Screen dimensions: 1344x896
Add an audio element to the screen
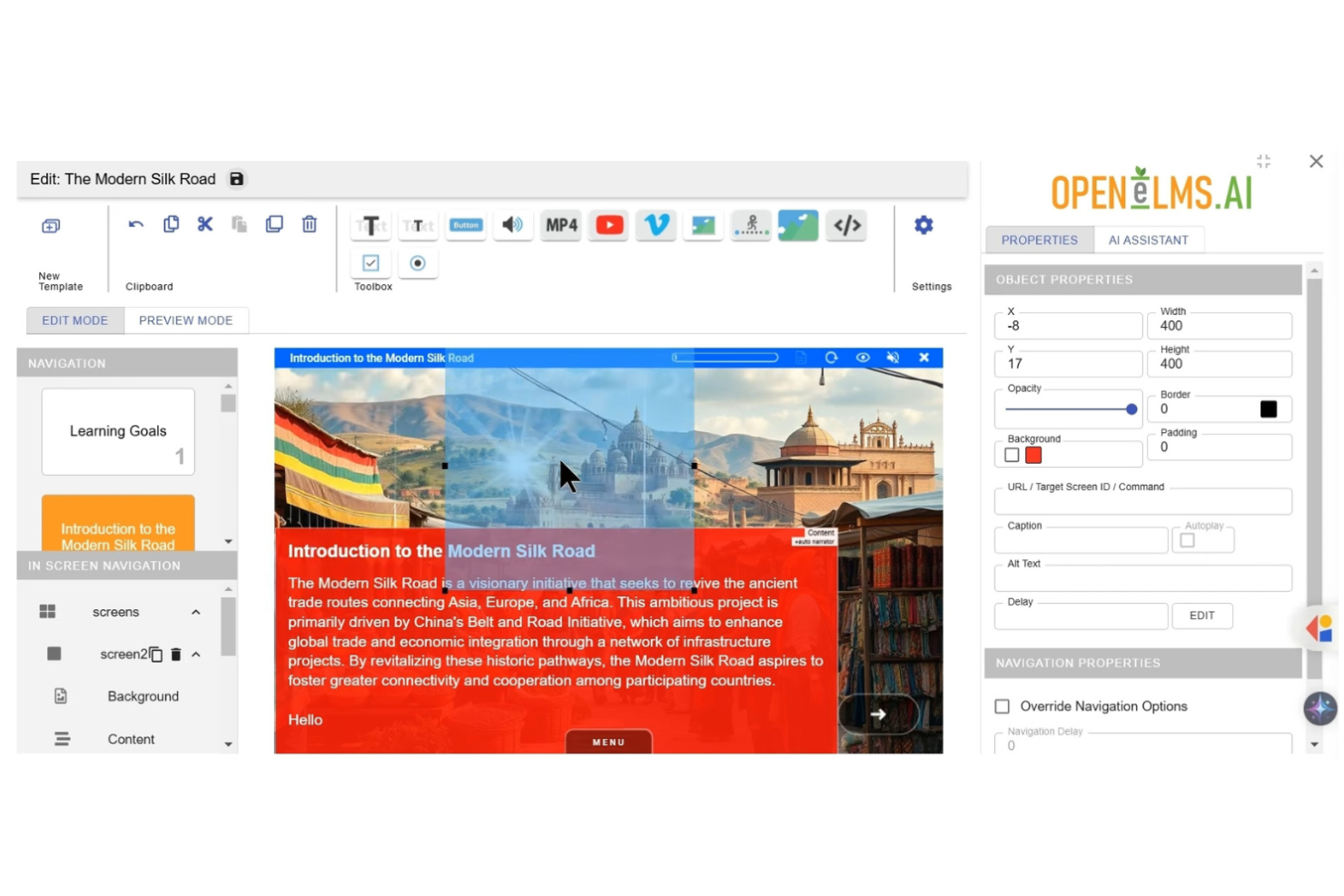tap(513, 225)
